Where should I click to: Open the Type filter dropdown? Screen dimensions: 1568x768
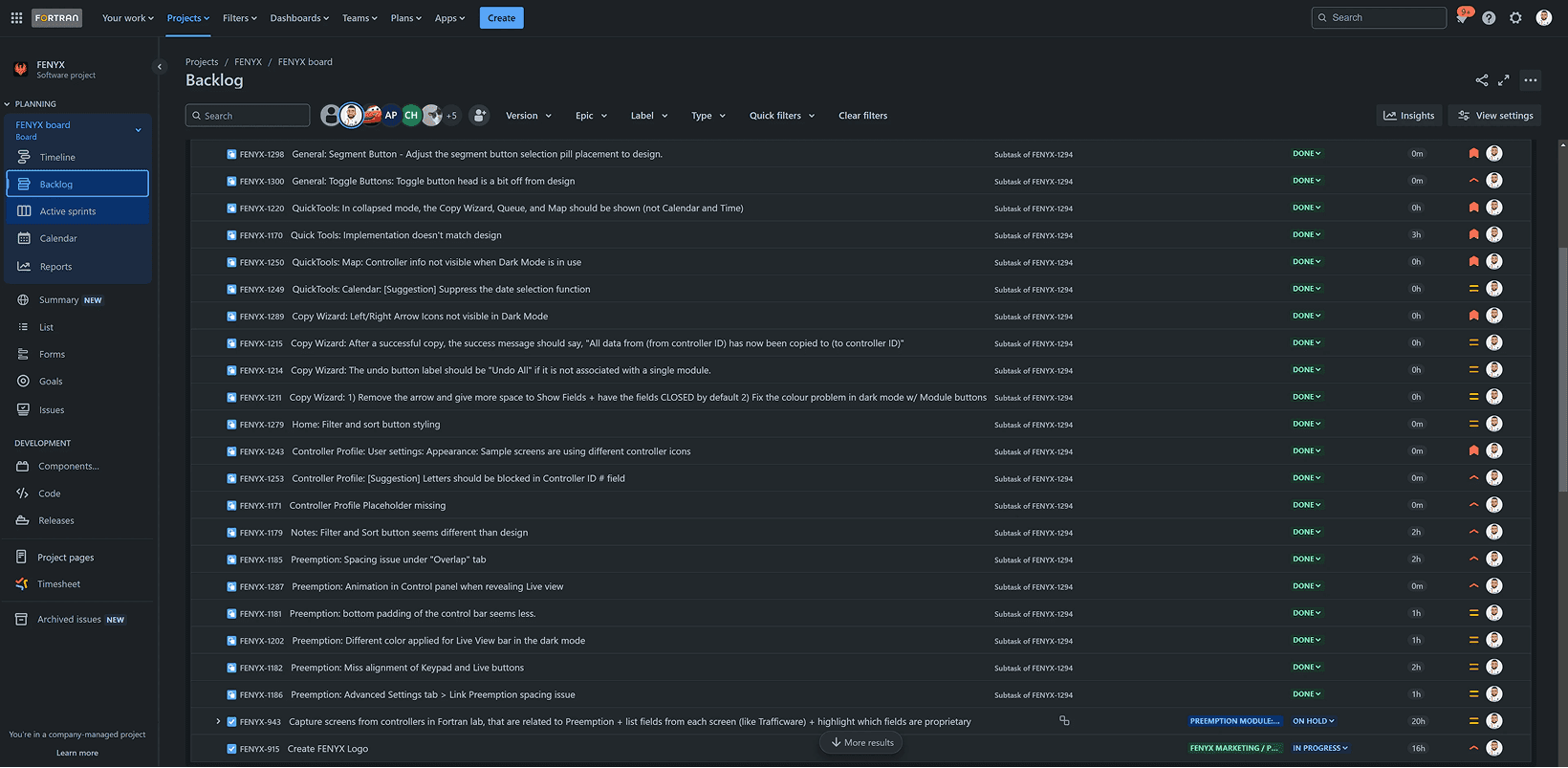[x=708, y=116]
